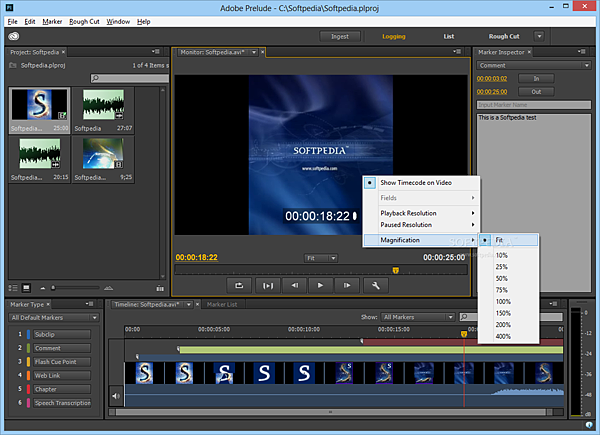Set marker In point button
Image resolution: width=600 pixels, height=435 pixels.
click(x=536, y=78)
